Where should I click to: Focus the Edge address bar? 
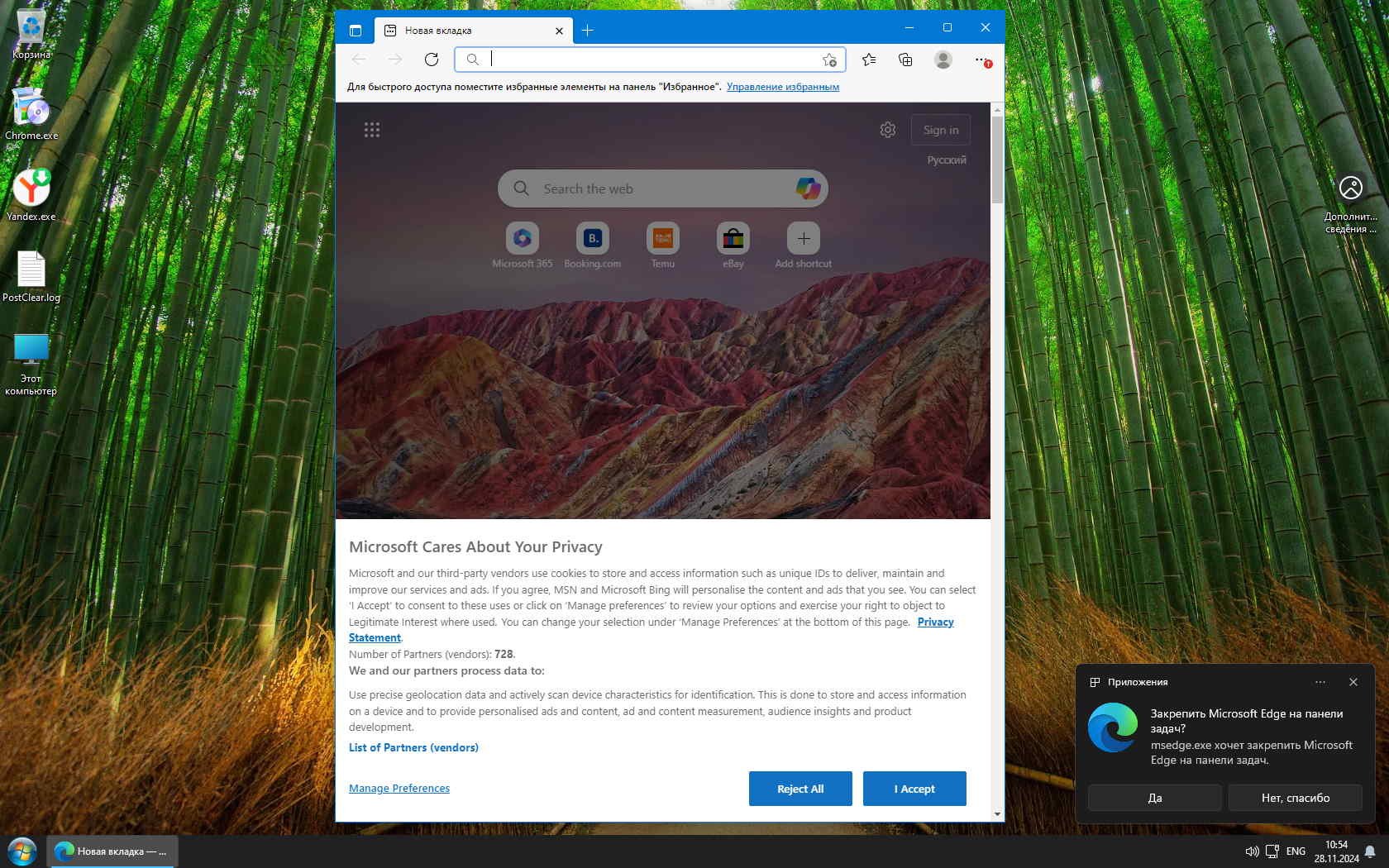649,60
